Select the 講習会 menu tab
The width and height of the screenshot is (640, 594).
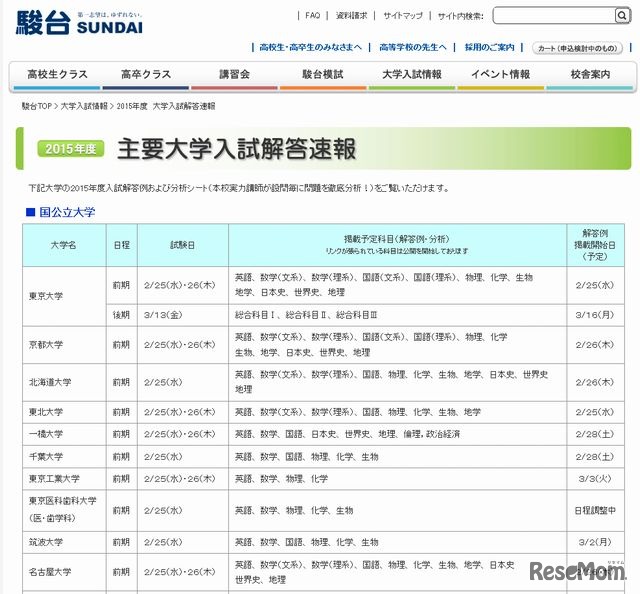point(234,75)
